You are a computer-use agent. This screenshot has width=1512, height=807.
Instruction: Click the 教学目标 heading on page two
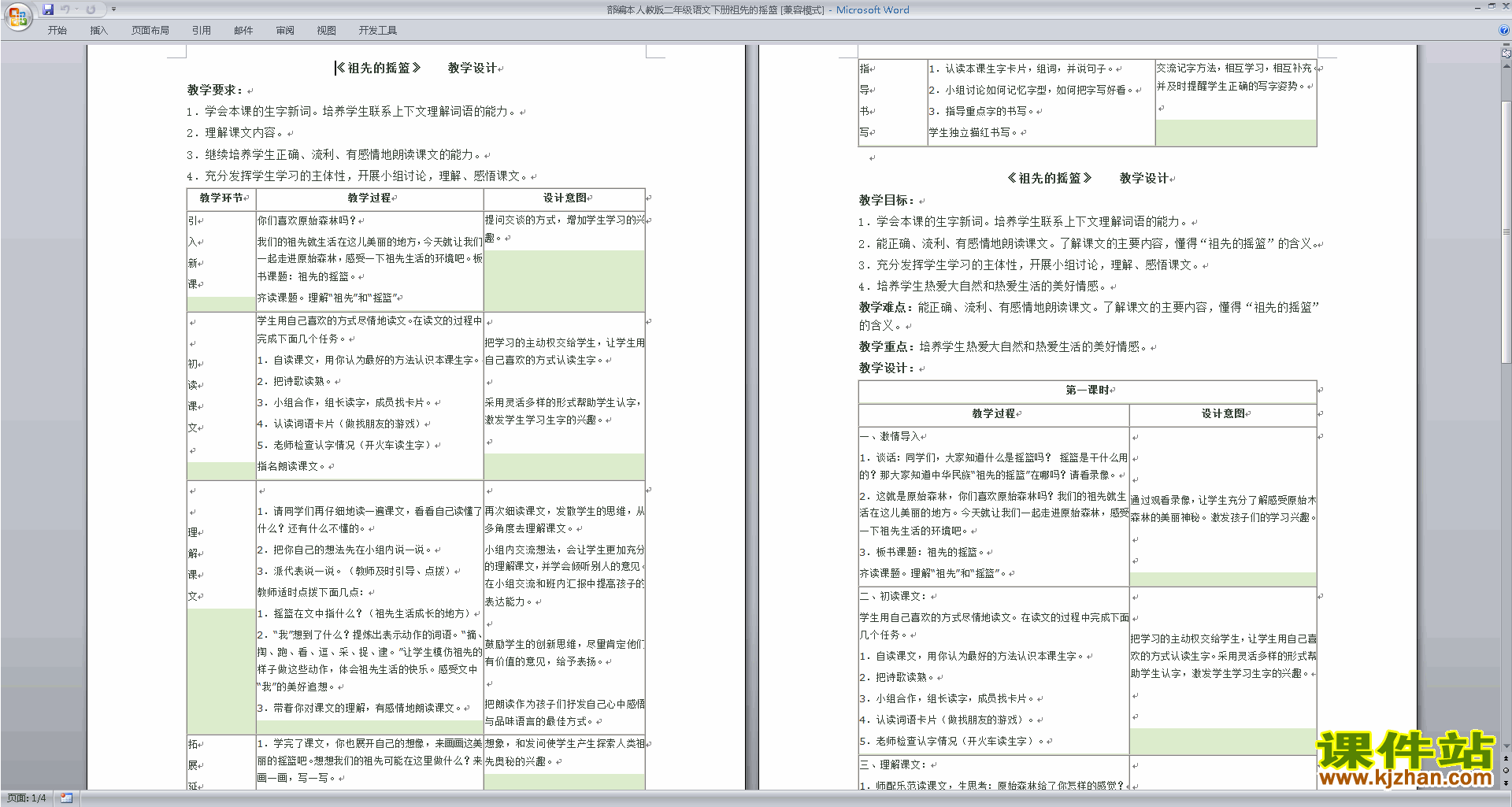887,201
